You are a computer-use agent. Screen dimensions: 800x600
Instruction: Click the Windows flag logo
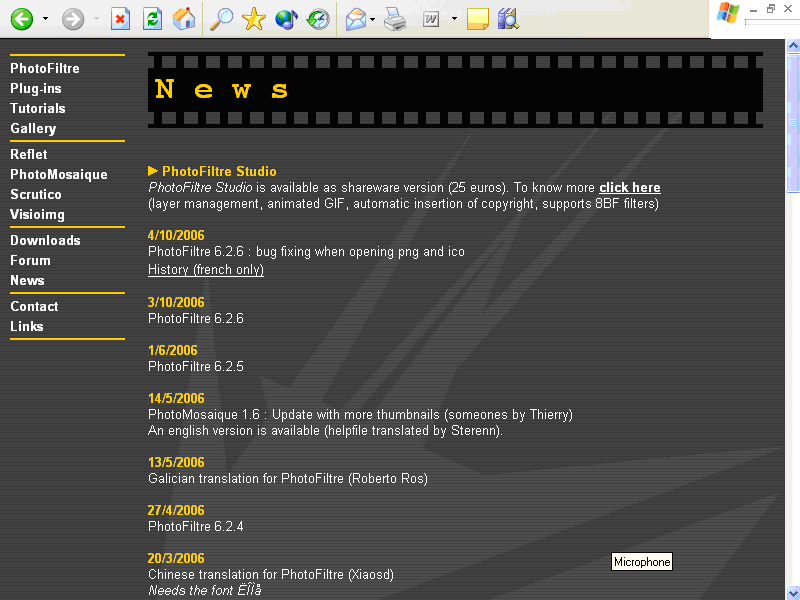(x=728, y=13)
